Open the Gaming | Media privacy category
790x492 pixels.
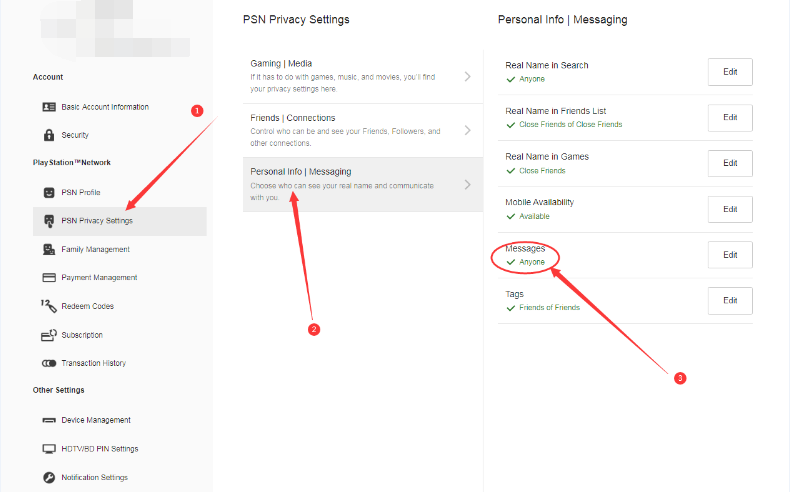(363, 76)
